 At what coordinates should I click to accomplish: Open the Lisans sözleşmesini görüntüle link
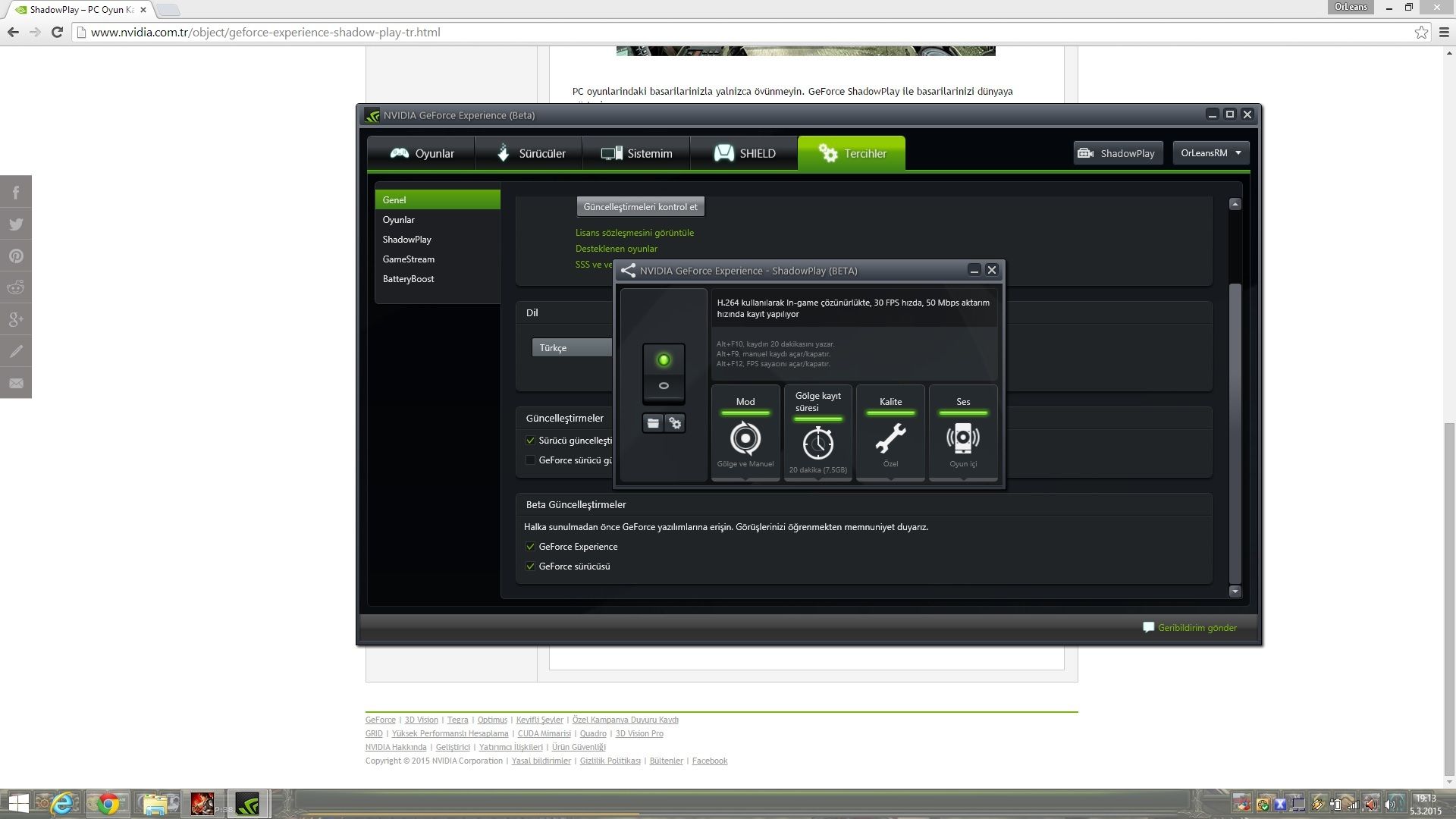[x=634, y=233]
